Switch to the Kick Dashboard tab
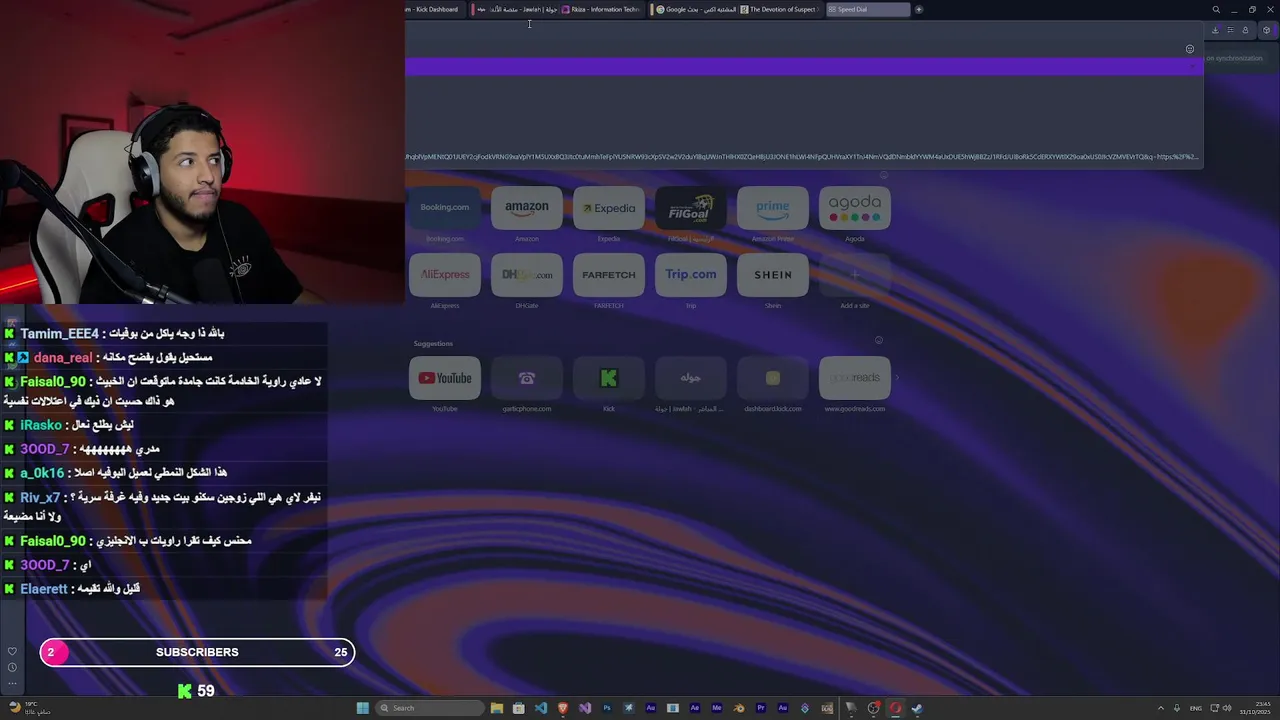The width and height of the screenshot is (1280, 720). (x=433, y=9)
